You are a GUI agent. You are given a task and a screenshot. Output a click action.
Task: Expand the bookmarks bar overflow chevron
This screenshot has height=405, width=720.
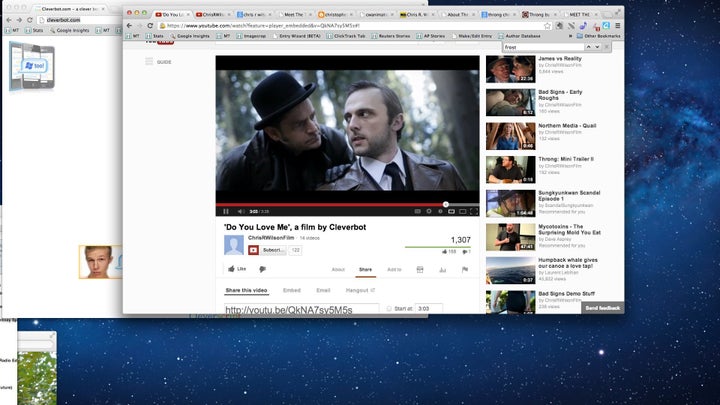pos(571,36)
